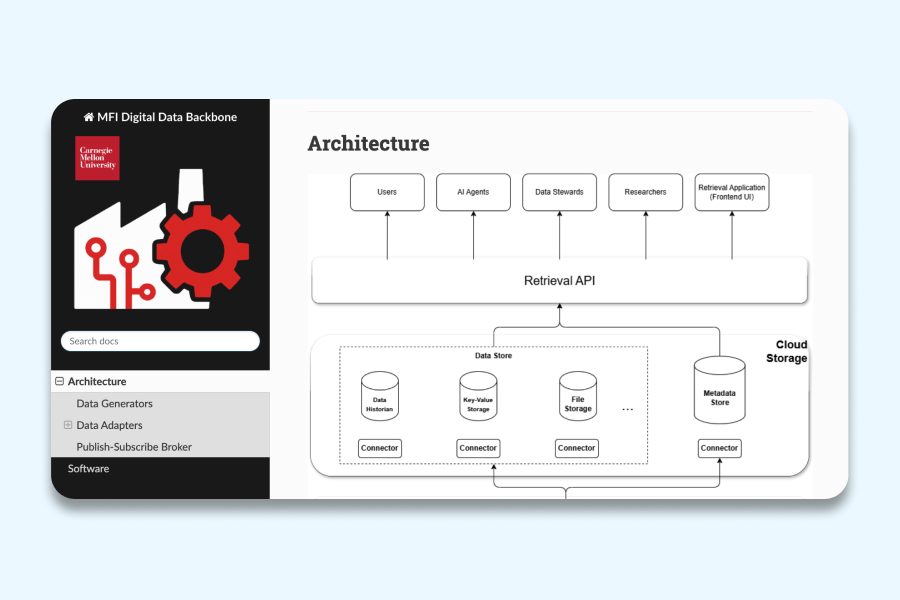The width and height of the screenshot is (900, 600).
Task: Click the Retrieval API box in diagram
Action: pos(560,281)
